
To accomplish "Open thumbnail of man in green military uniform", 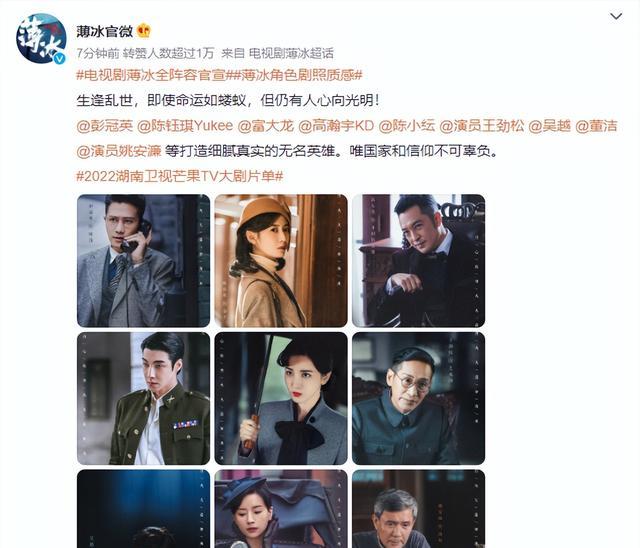I will click(x=143, y=398).
